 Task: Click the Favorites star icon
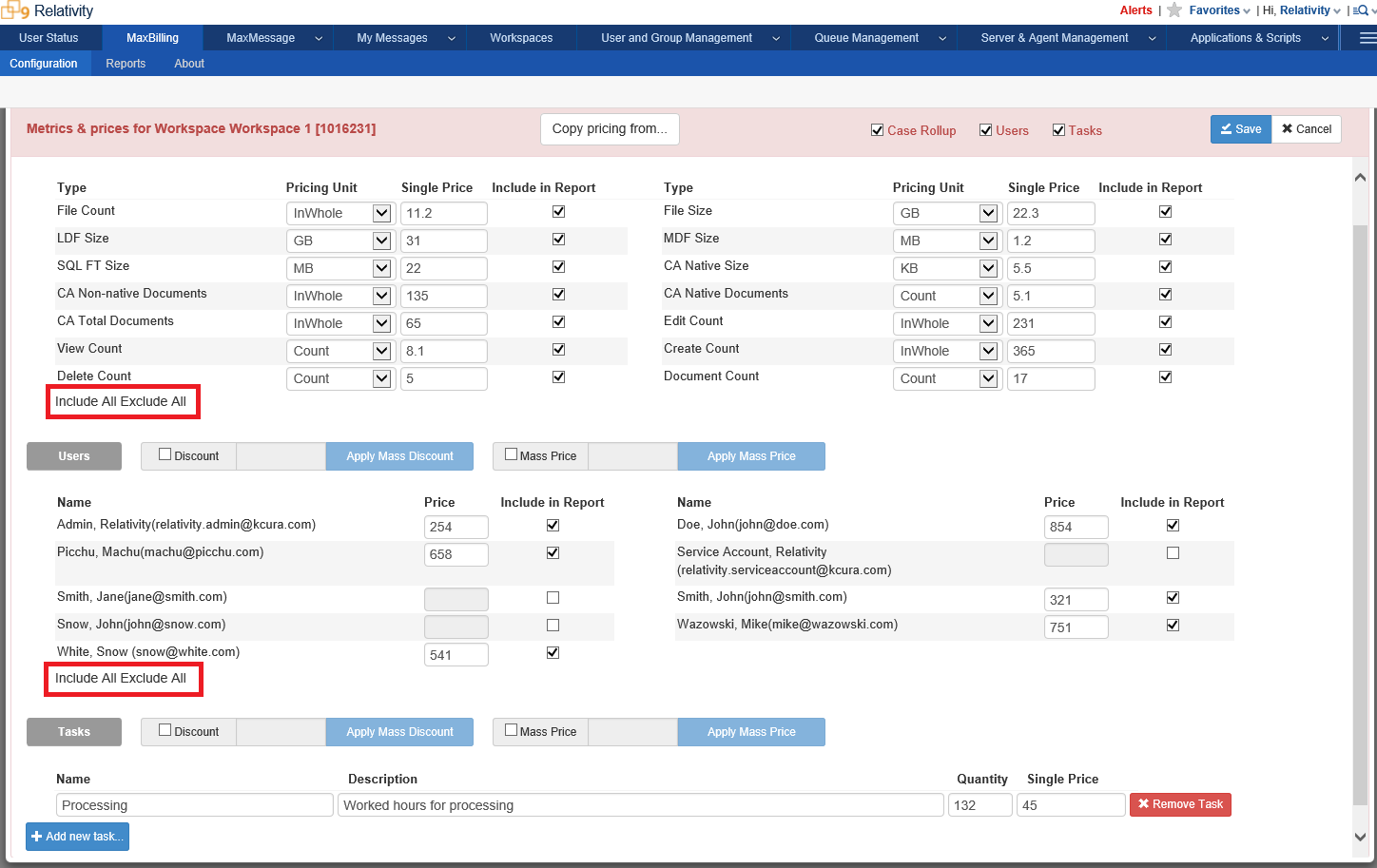click(x=1174, y=10)
